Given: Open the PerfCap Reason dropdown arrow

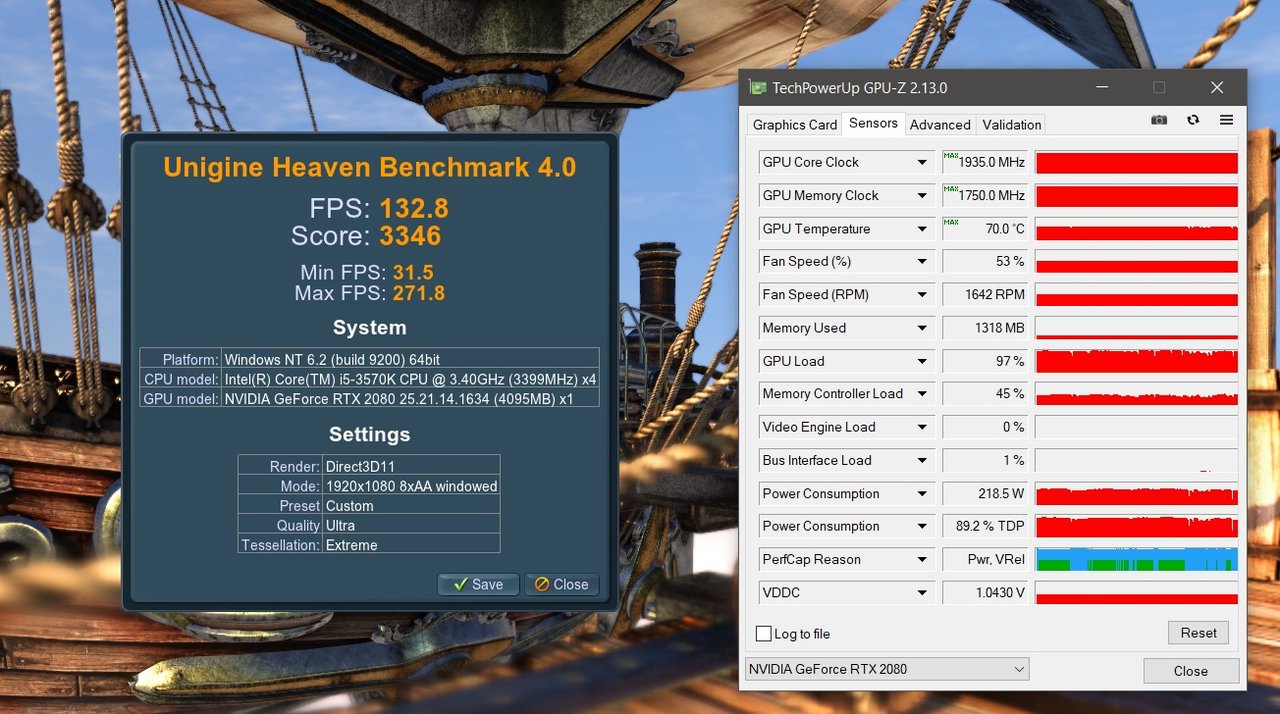Looking at the screenshot, I should click(922, 560).
